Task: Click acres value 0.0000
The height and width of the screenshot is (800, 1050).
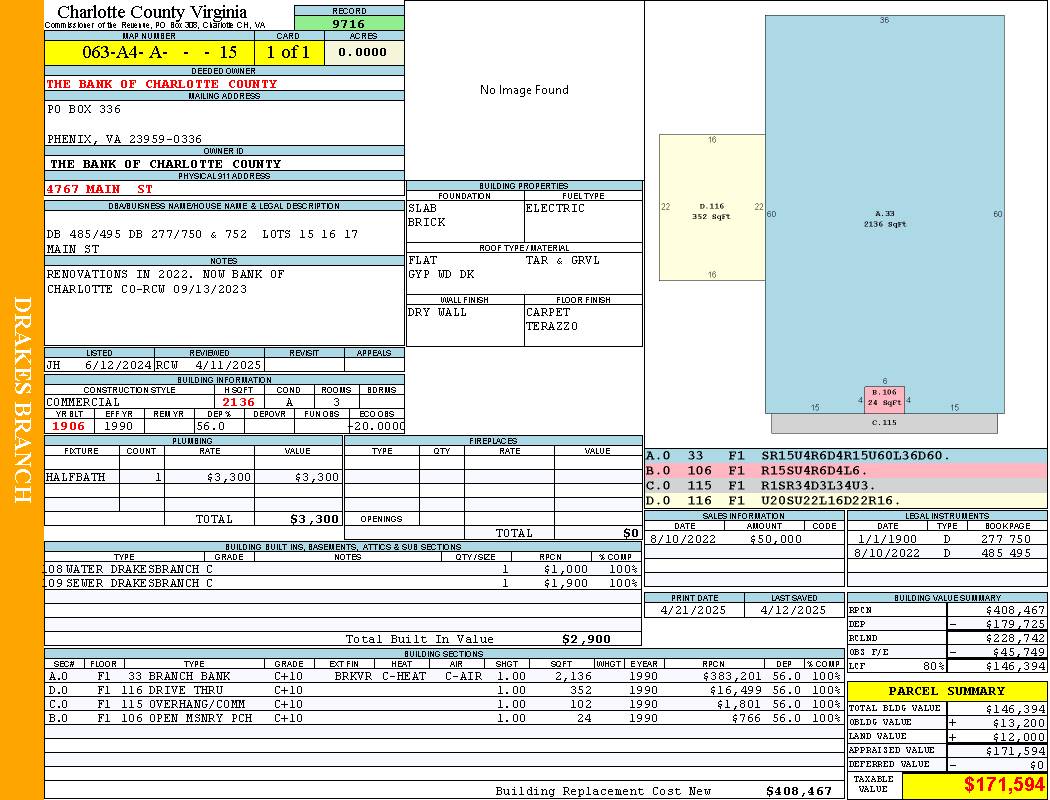Action: (x=363, y=52)
